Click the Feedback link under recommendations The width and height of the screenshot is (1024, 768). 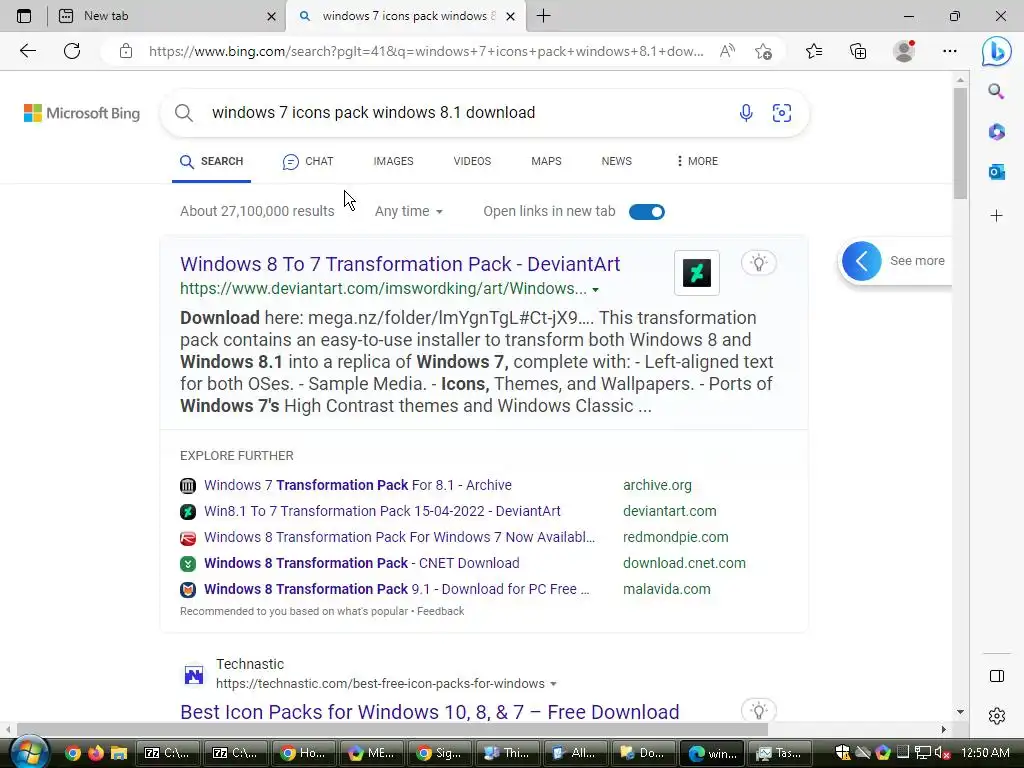440,611
